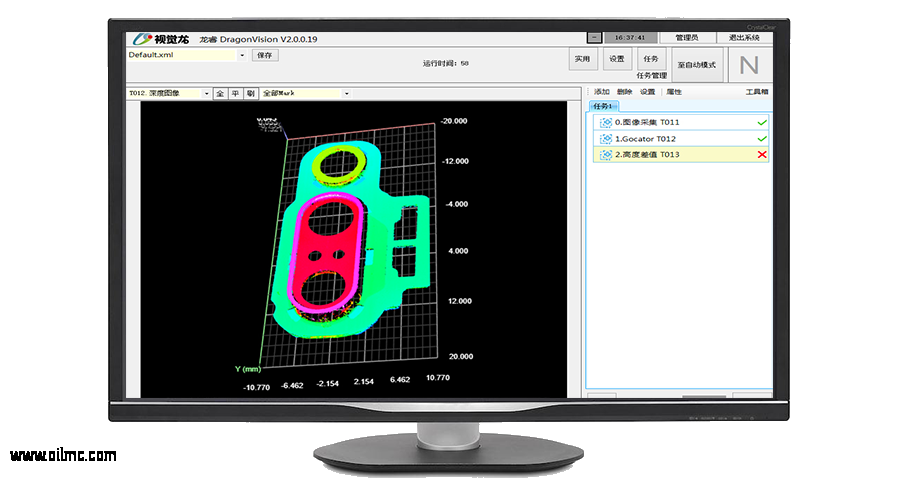Click 退出系统 to exit the system
The image size is (900, 485).
click(744, 38)
